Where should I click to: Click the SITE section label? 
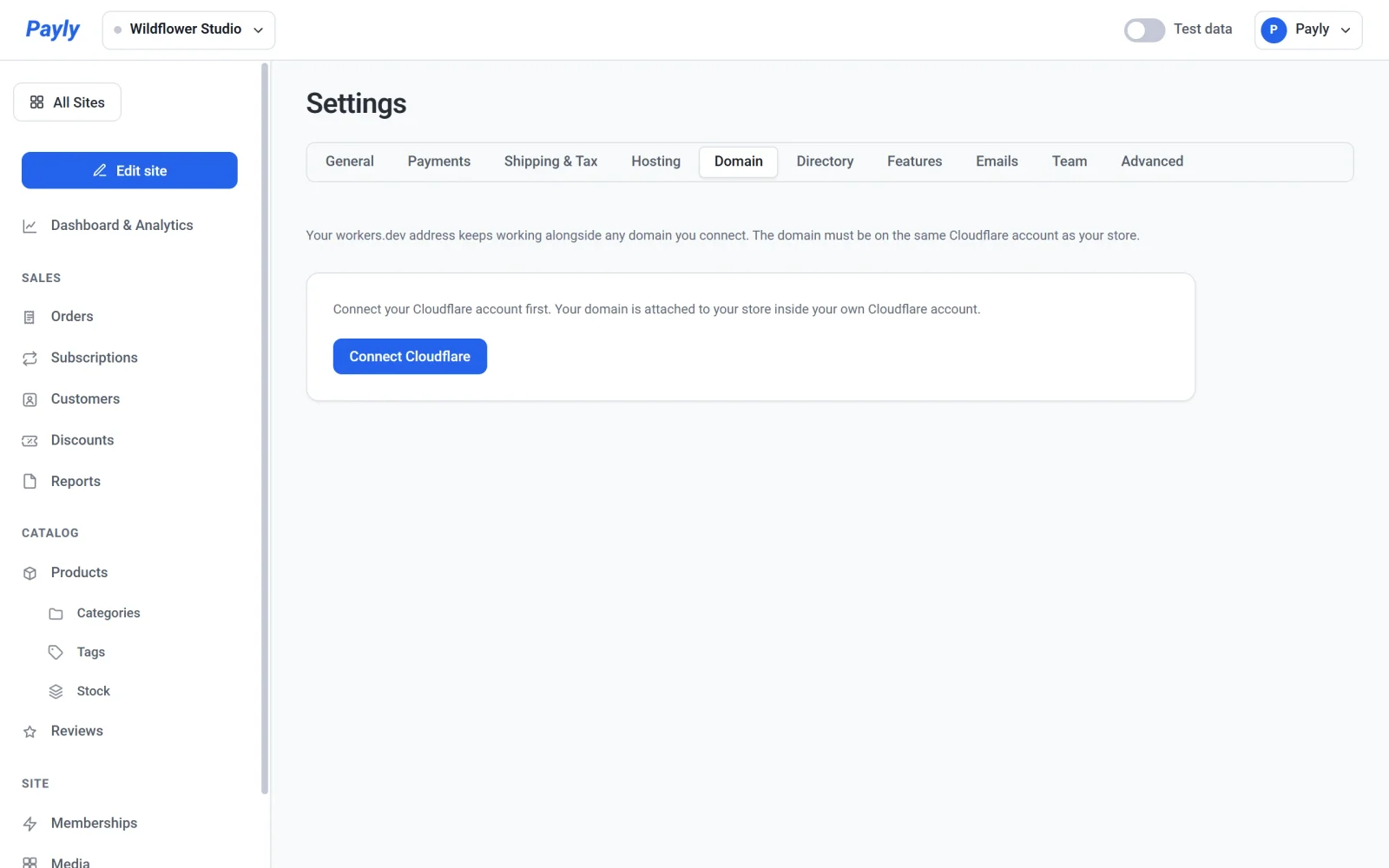pyautogui.click(x=35, y=784)
